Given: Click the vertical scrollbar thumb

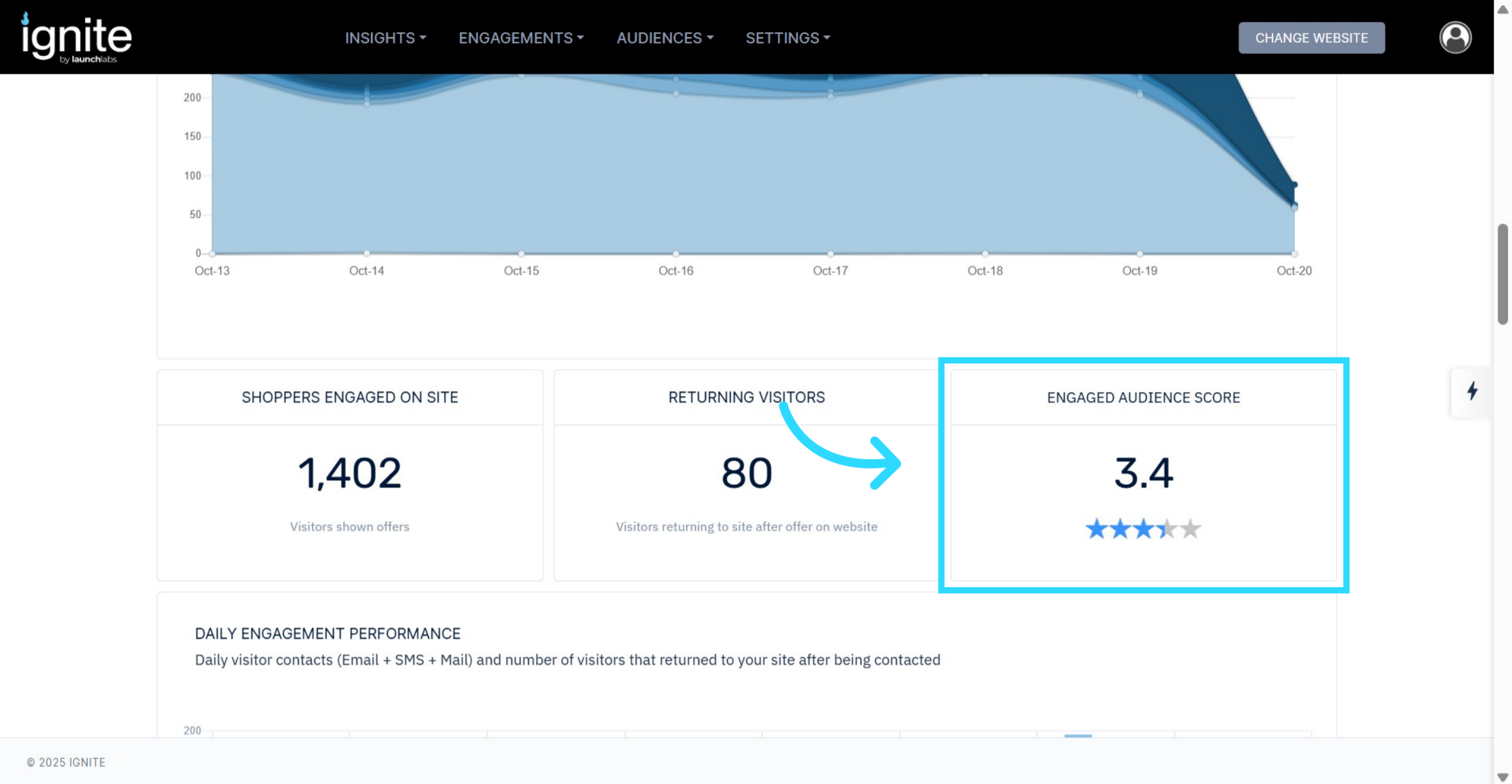Looking at the screenshot, I should (x=1503, y=274).
